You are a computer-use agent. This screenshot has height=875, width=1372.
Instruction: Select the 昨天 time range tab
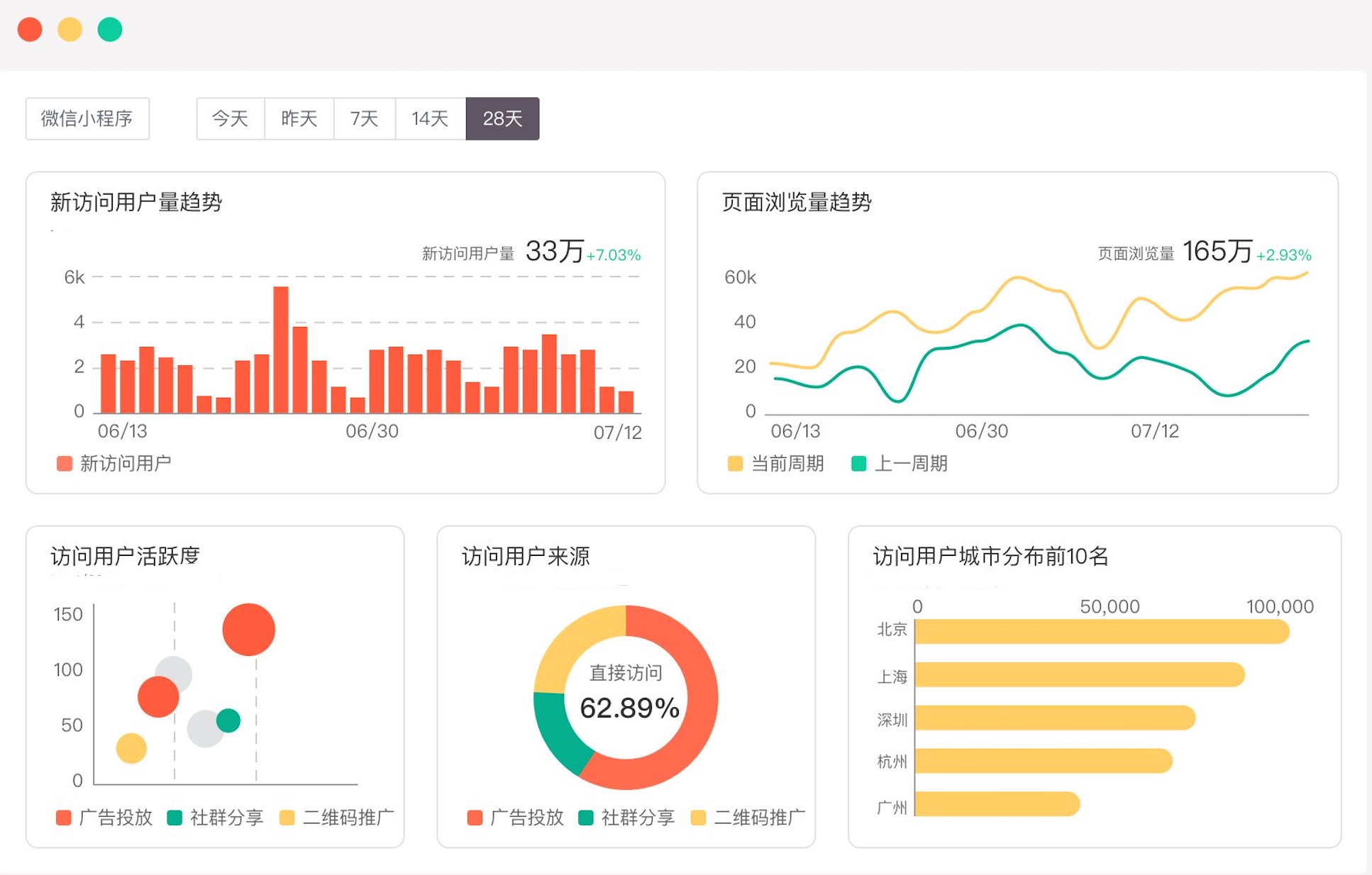[299, 118]
